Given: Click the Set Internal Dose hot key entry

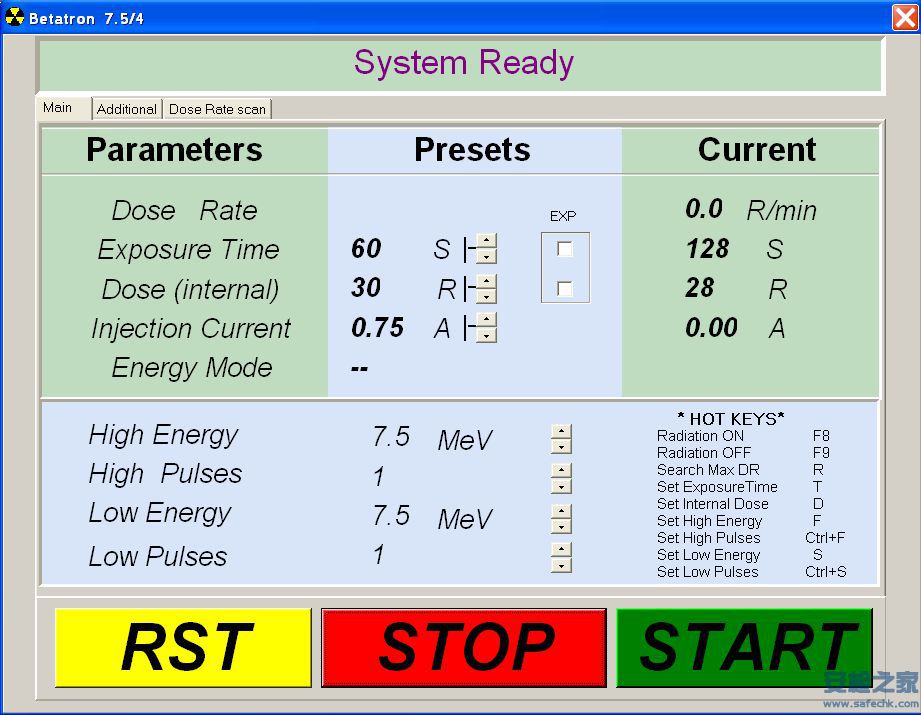Looking at the screenshot, I should click(x=740, y=504).
